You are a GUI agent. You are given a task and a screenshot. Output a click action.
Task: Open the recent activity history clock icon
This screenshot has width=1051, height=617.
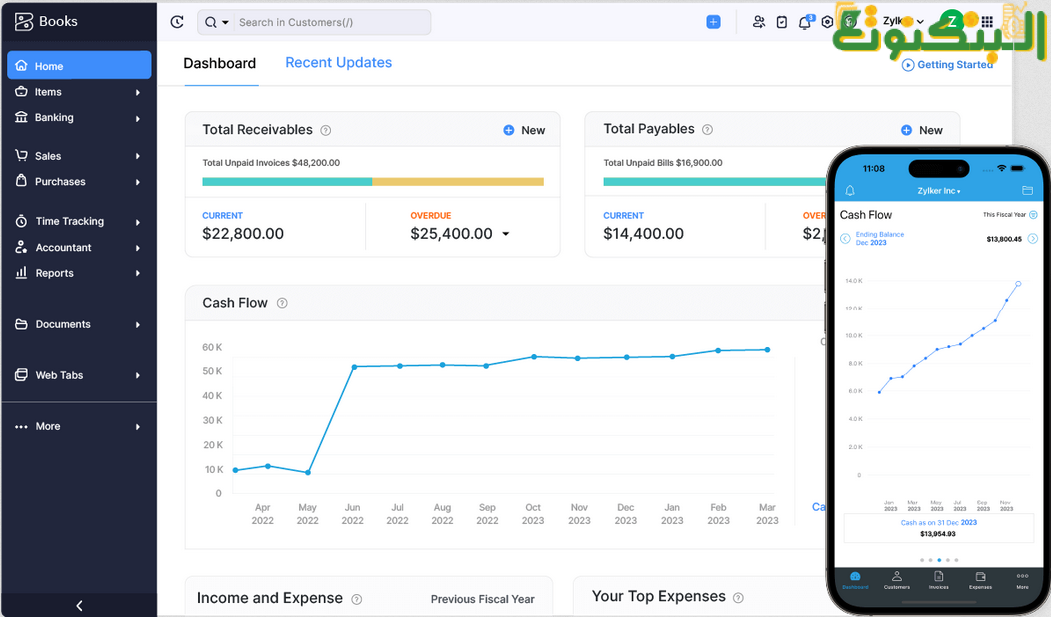(177, 22)
